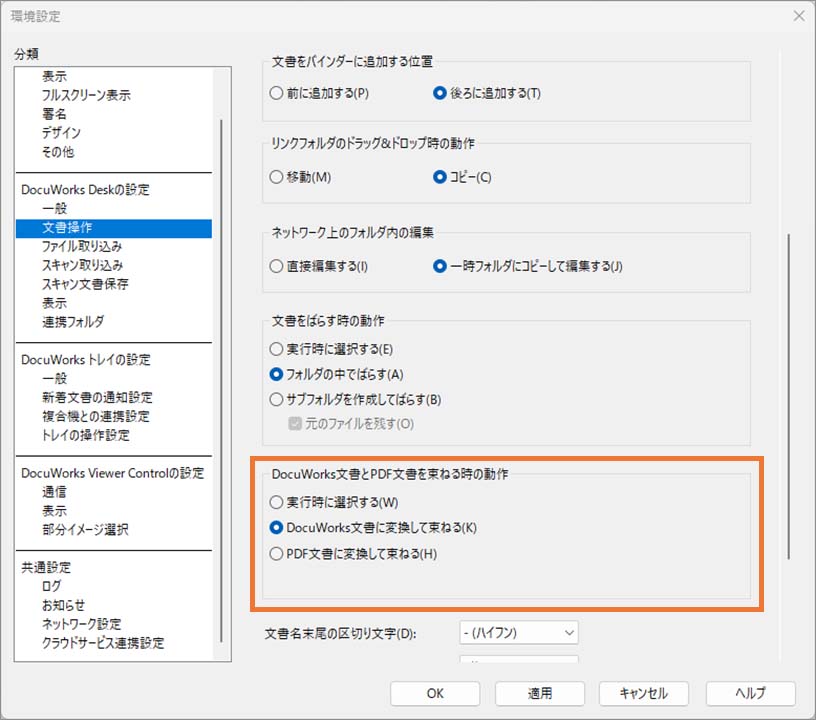
Task: Open the 文書名末尾の区切り文字 dropdown
Action: (x=519, y=633)
